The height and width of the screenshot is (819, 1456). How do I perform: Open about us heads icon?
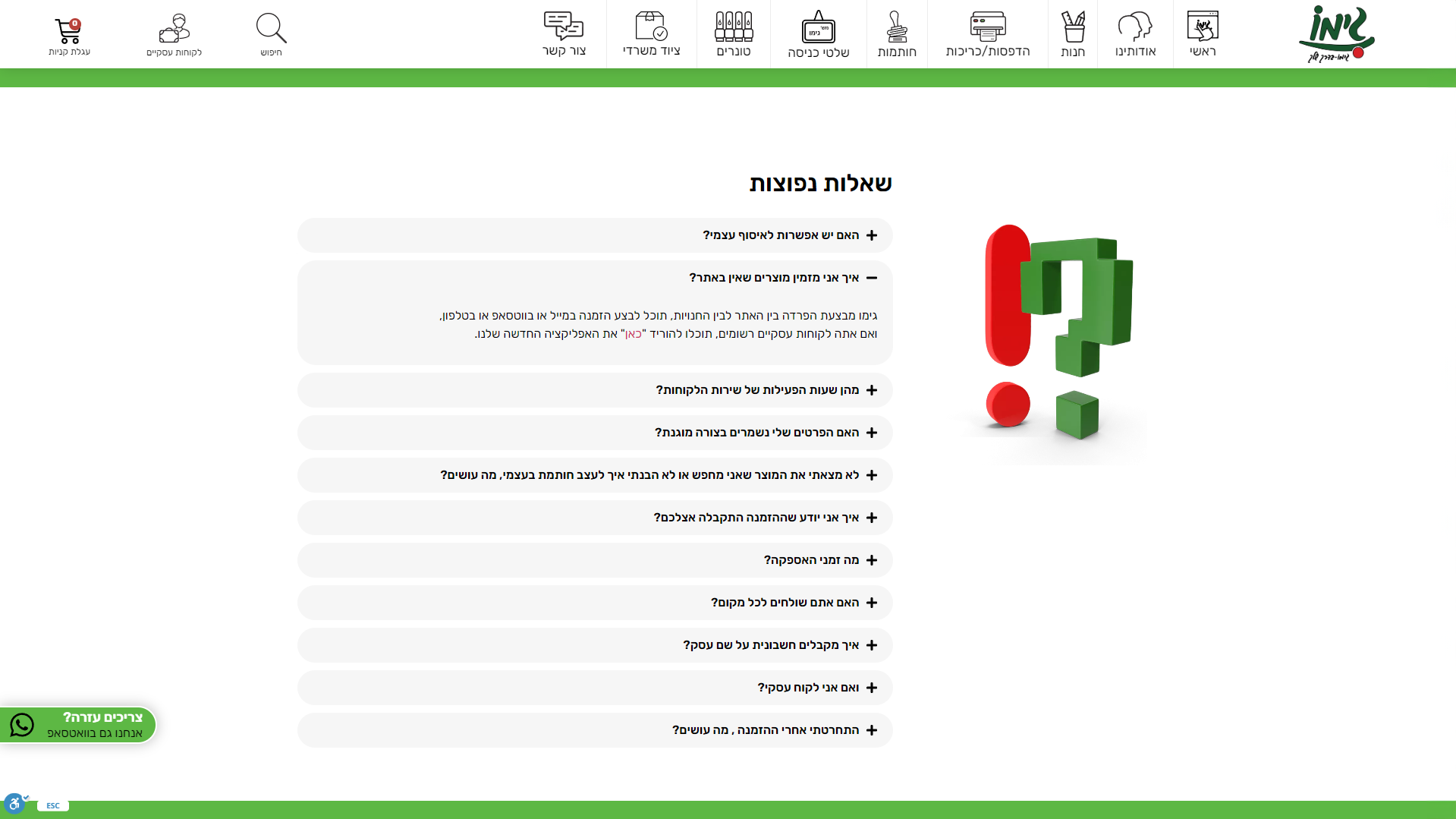[1135, 26]
